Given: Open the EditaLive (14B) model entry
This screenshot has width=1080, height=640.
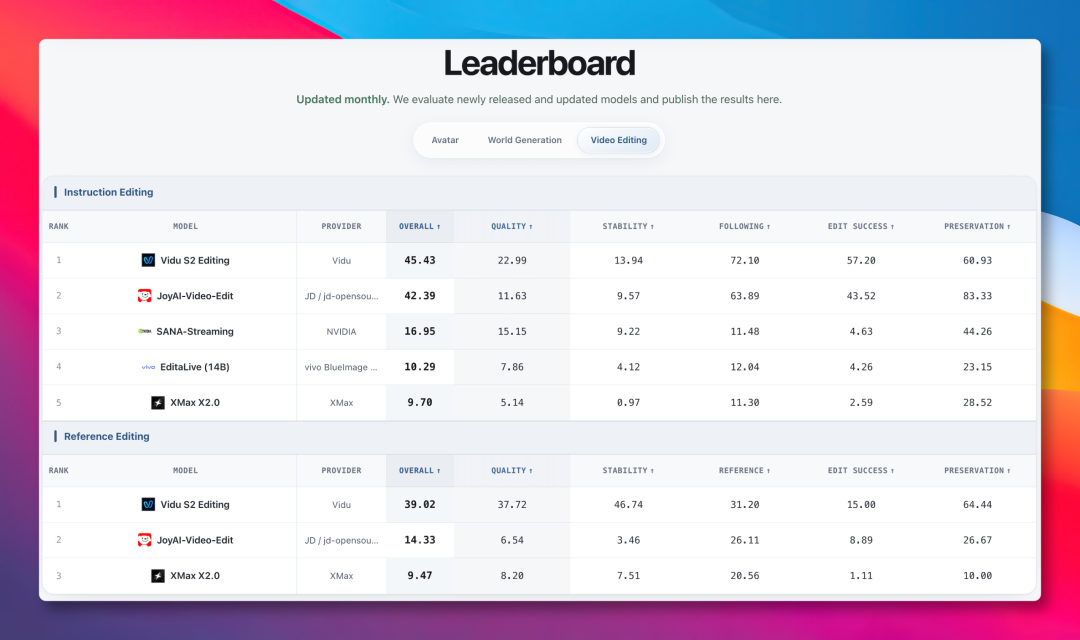Looking at the screenshot, I should point(195,367).
